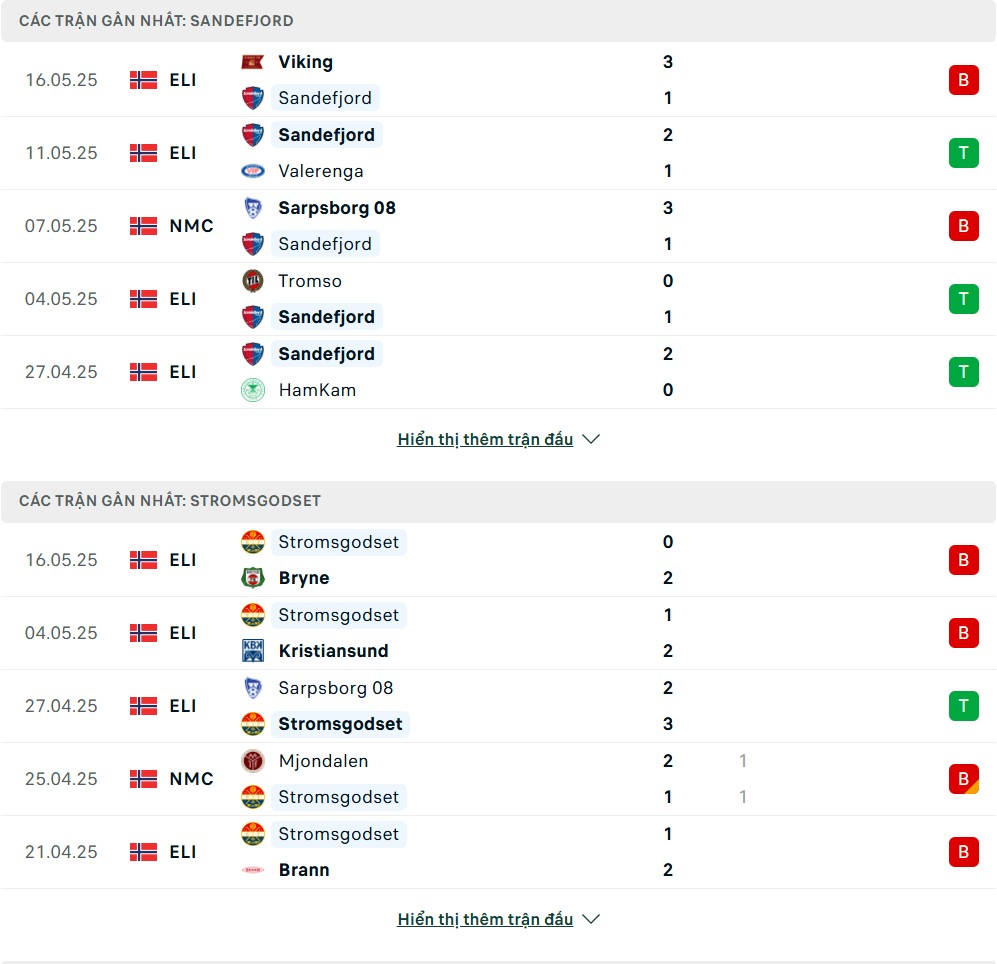Click the red B badge for the Viking match
Image resolution: width=997 pixels, height=964 pixels.
963,80
